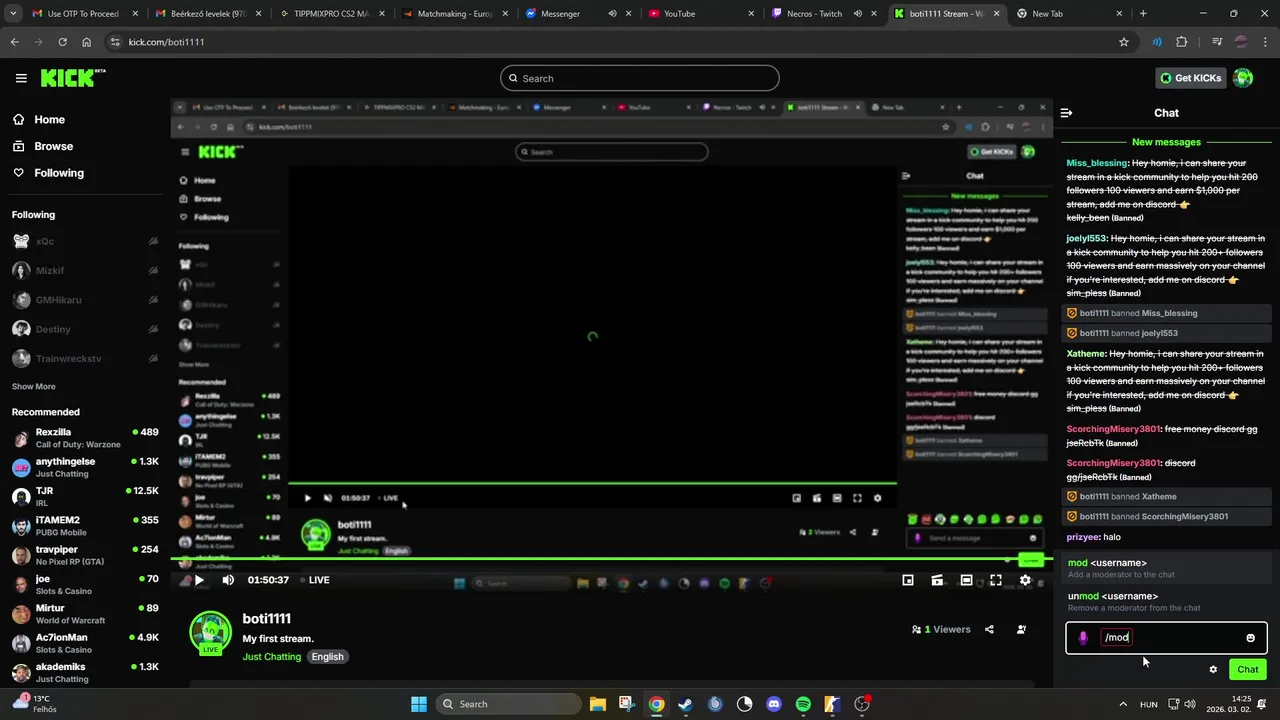Open player settings gear
The image size is (1280, 720).
1025,580
